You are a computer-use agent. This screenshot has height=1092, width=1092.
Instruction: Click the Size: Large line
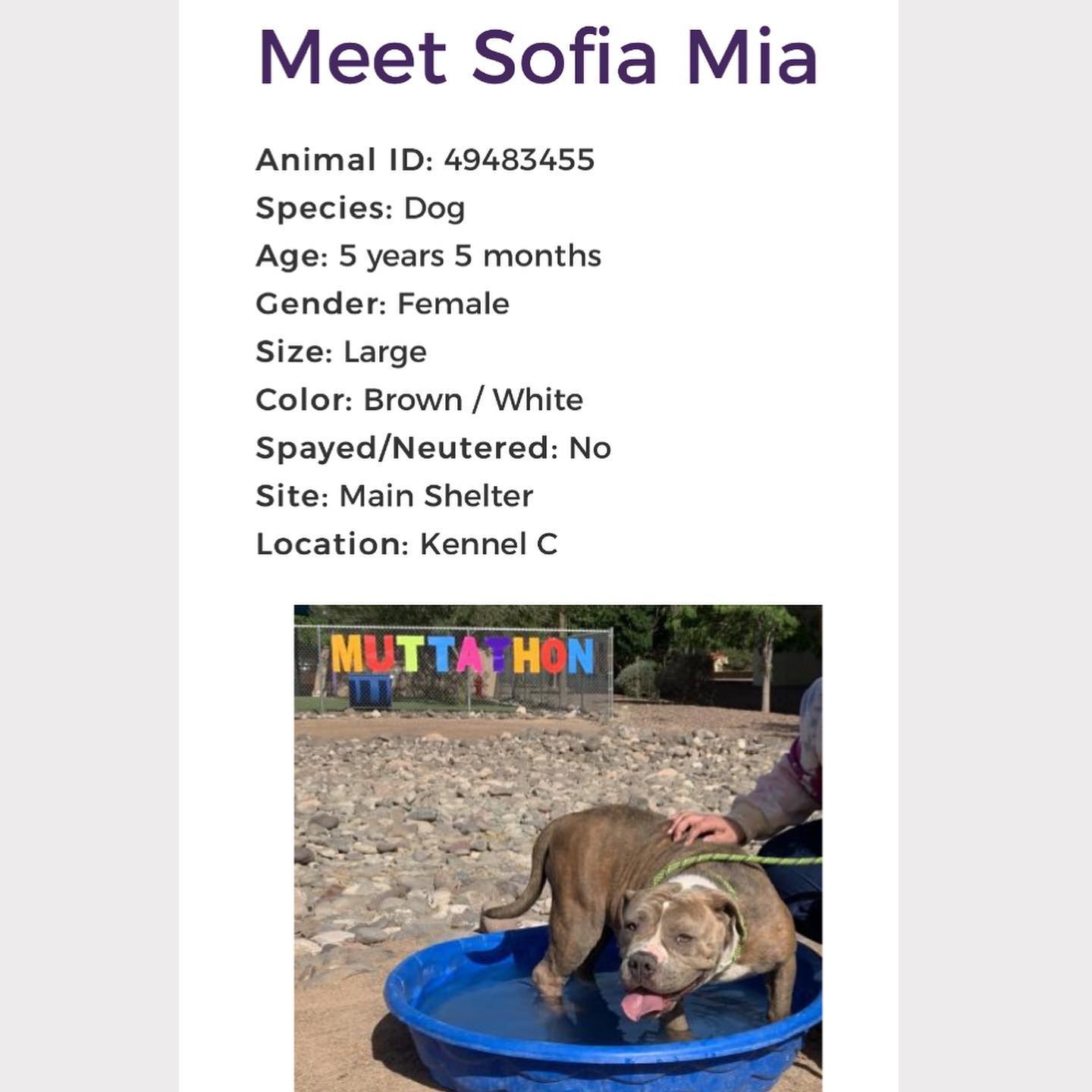(x=341, y=353)
